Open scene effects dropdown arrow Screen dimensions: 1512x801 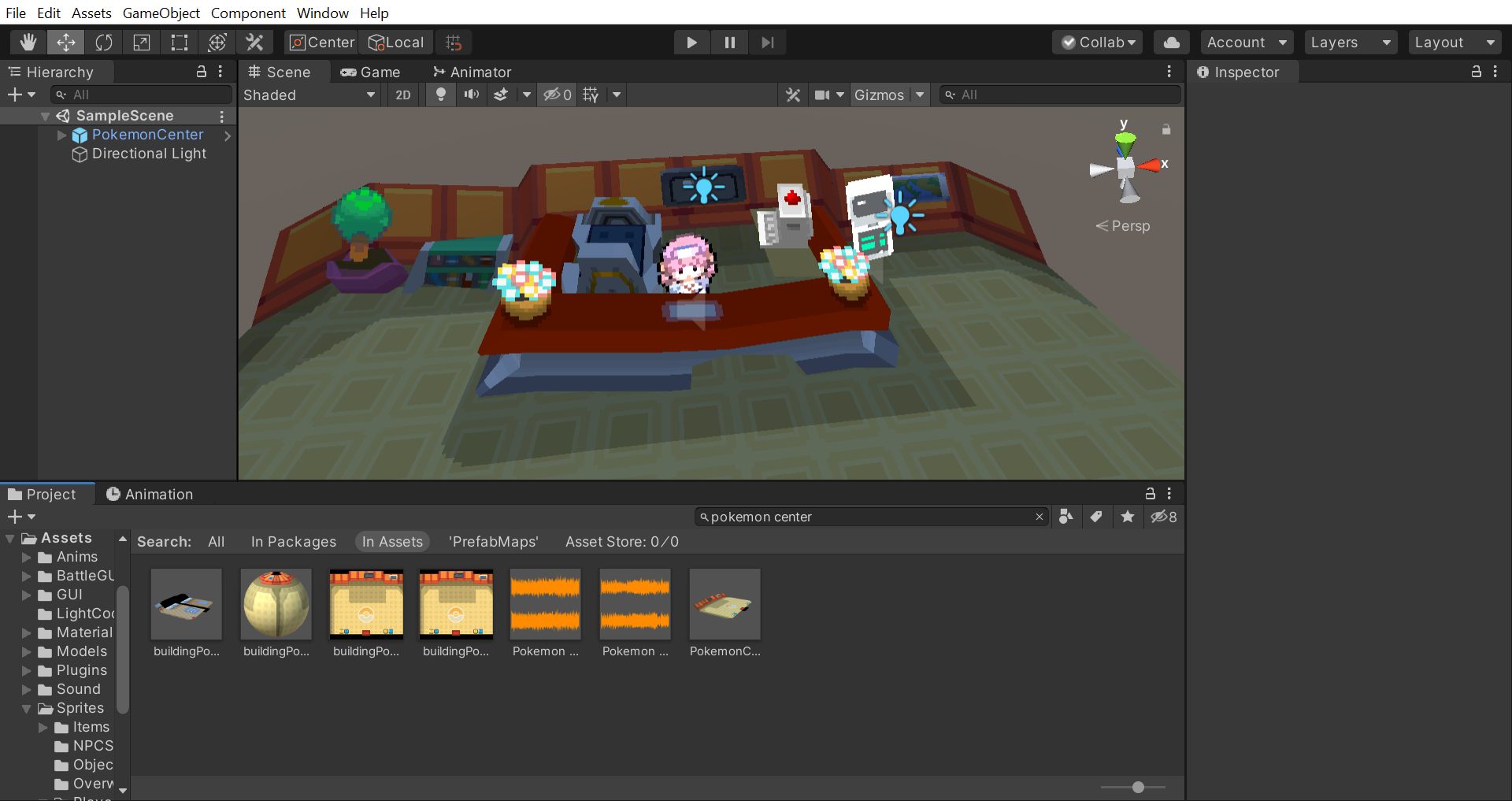(x=527, y=95)
